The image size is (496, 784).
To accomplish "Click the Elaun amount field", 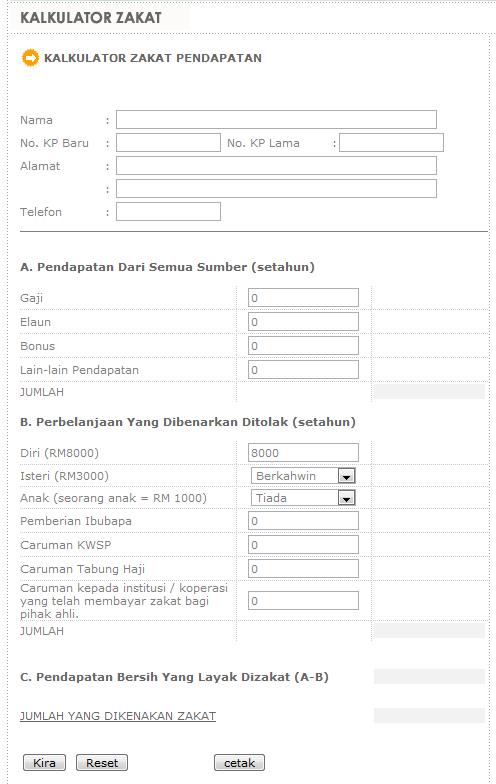I will tap(304, 322).
